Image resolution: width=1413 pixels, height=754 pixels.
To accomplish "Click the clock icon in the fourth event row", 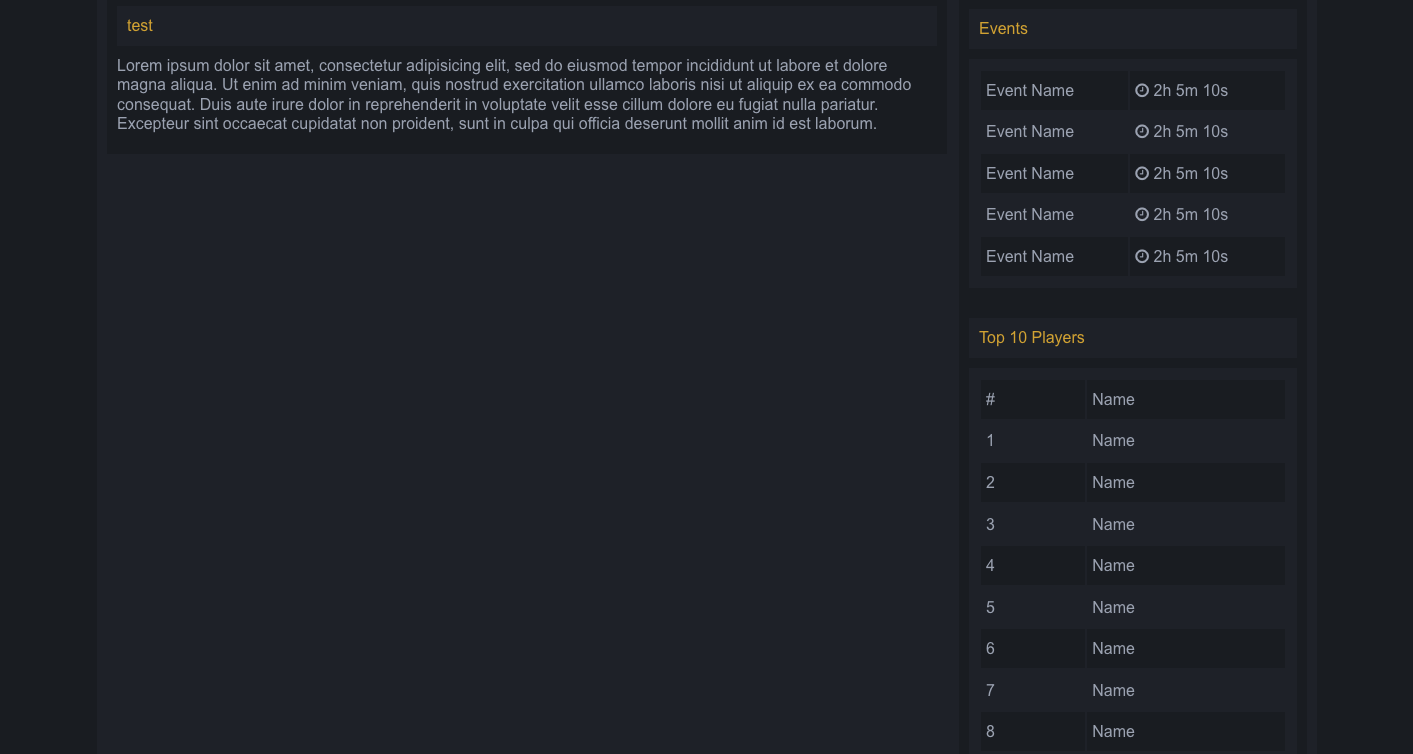I will click(1142, 214).
